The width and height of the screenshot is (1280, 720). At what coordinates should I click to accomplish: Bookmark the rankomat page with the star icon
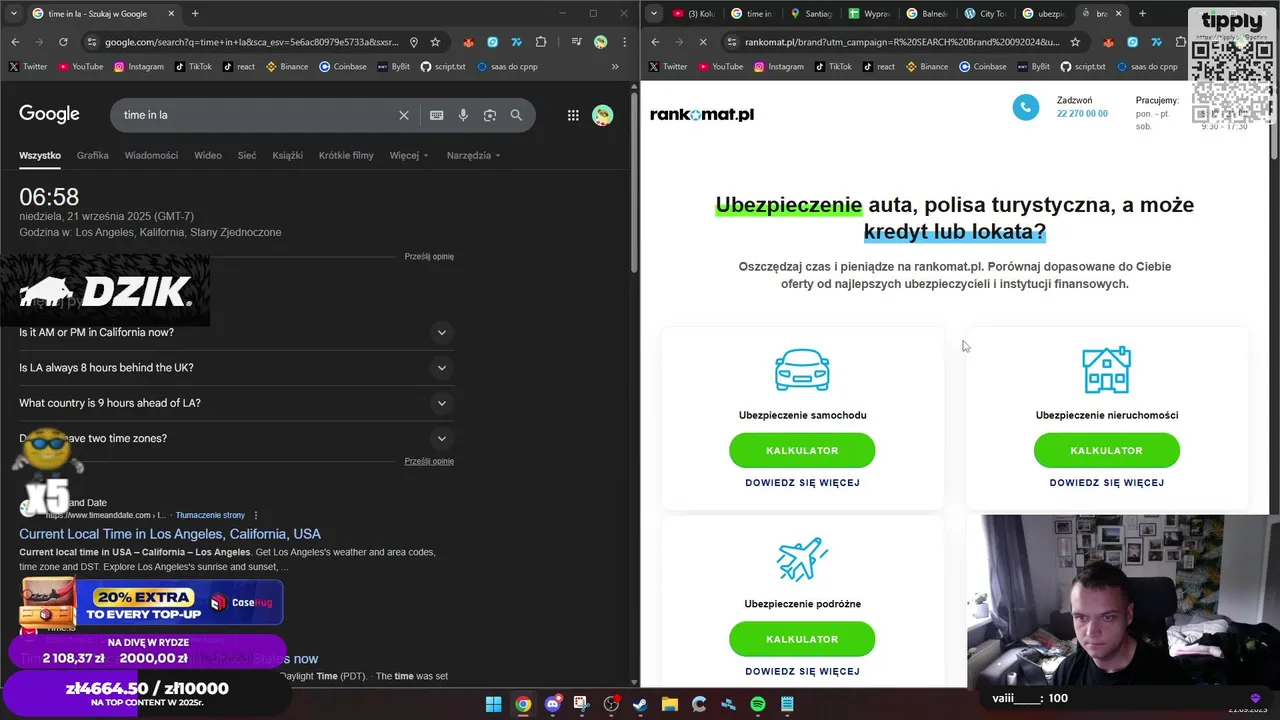pos(1075,42)
